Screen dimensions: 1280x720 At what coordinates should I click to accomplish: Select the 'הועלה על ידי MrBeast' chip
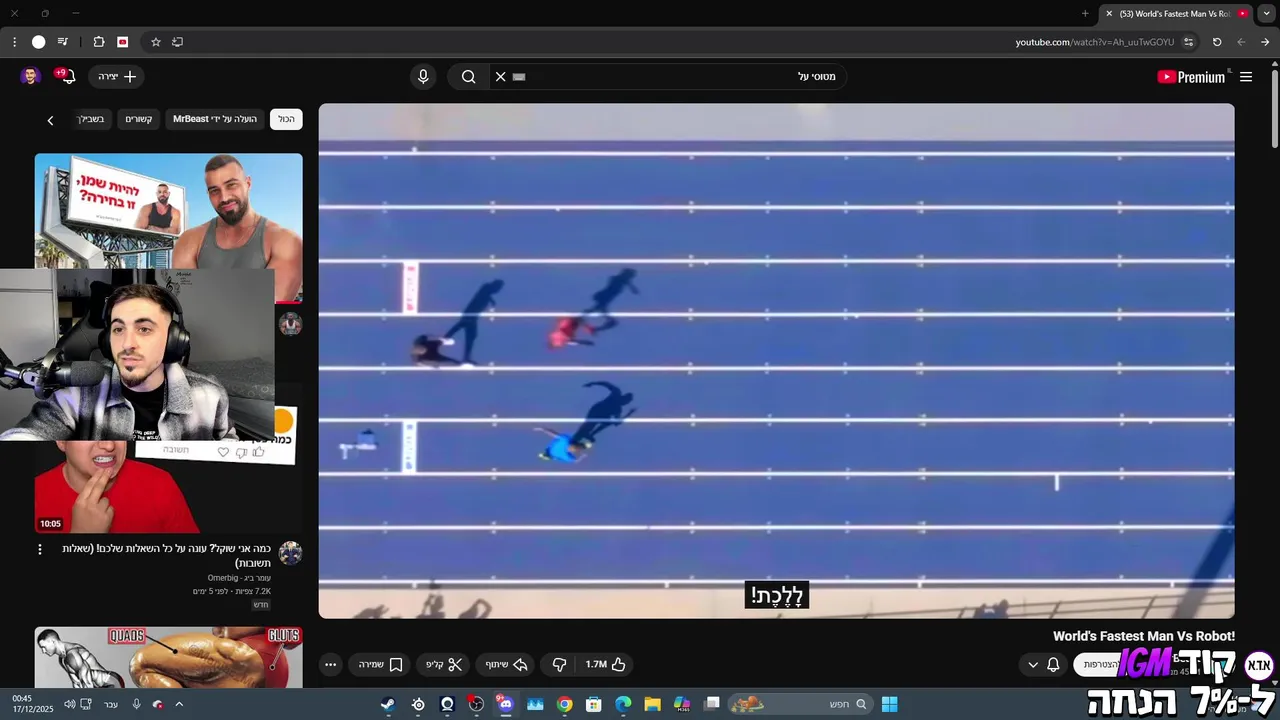(x=215, y=119)
